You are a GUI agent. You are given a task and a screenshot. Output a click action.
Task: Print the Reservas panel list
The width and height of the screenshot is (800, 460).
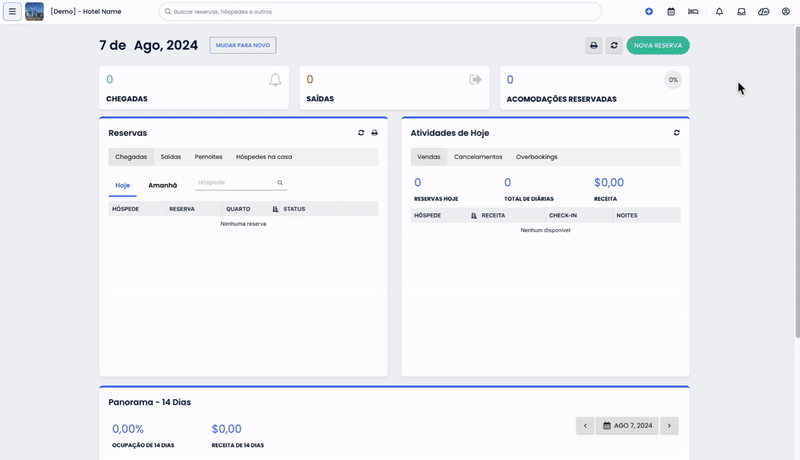point(375,133)
